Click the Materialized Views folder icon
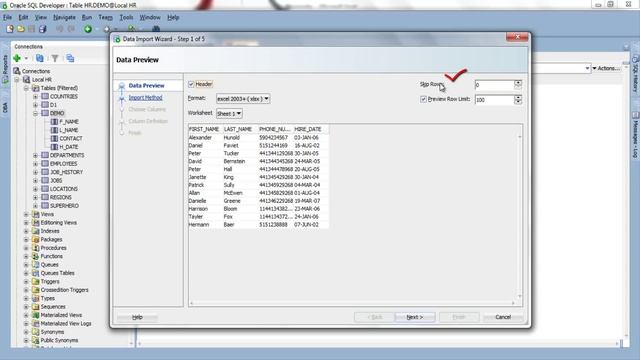Screen dimensions: 640x360 [36, 315]
